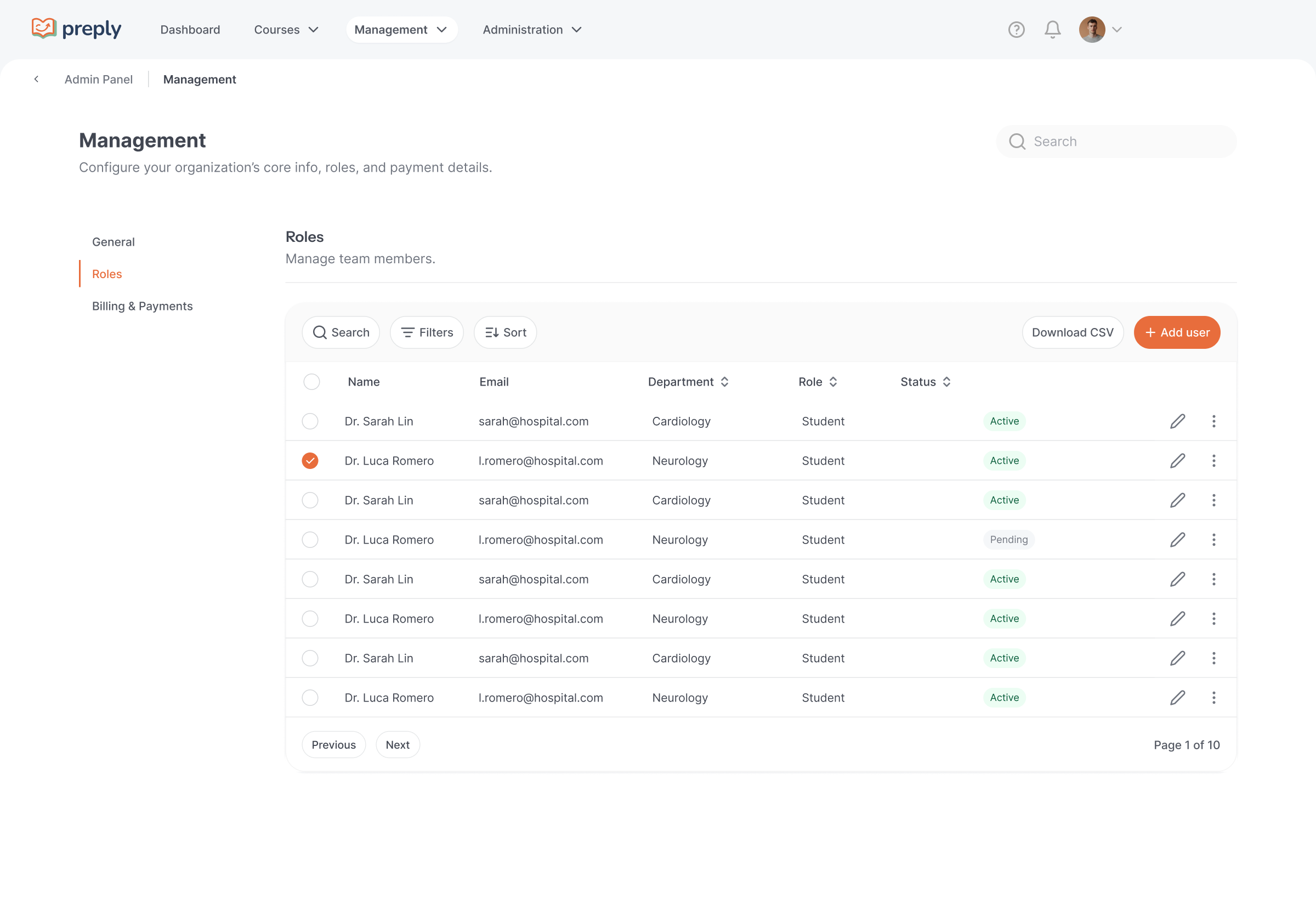Image resolution: width=1316 pixels, height=905 pixels.
Task: Sort table by Department column
Action: pyautogui.click(x=688, y=382)
